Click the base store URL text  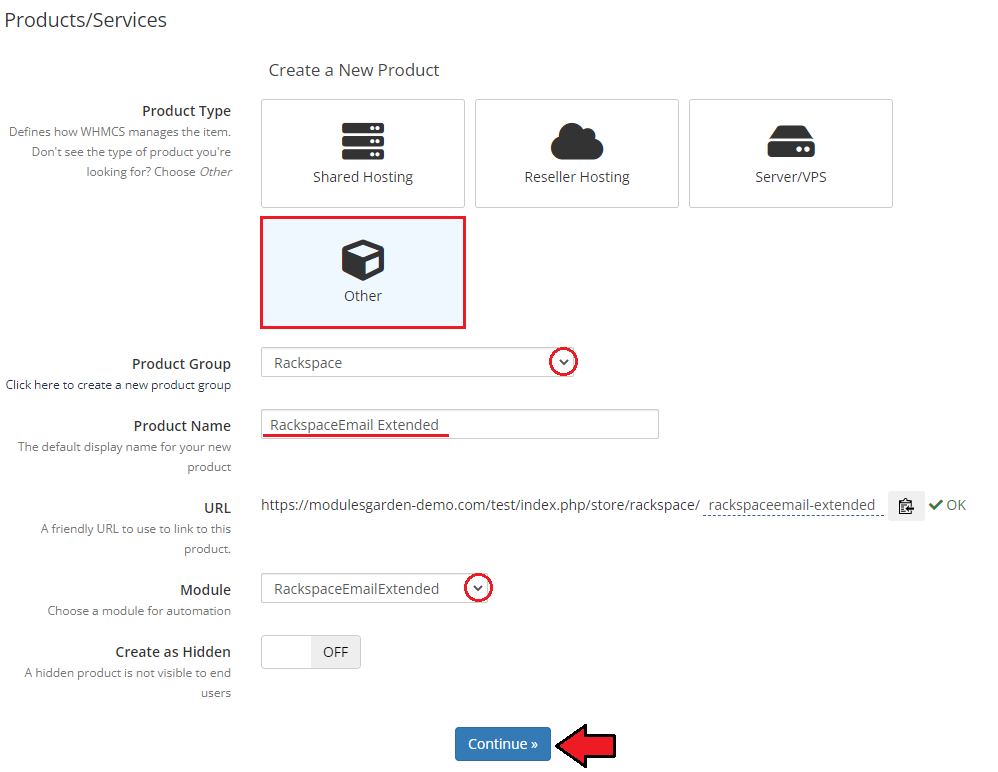[480, 505]
